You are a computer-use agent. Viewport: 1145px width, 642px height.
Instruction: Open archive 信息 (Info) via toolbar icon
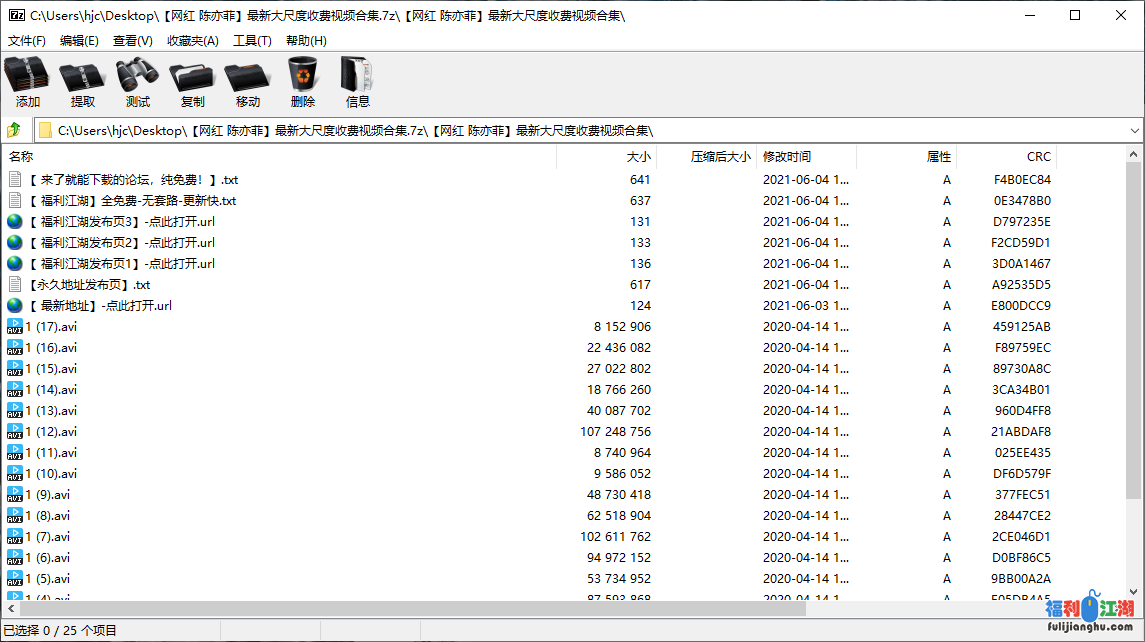point(357,80)
